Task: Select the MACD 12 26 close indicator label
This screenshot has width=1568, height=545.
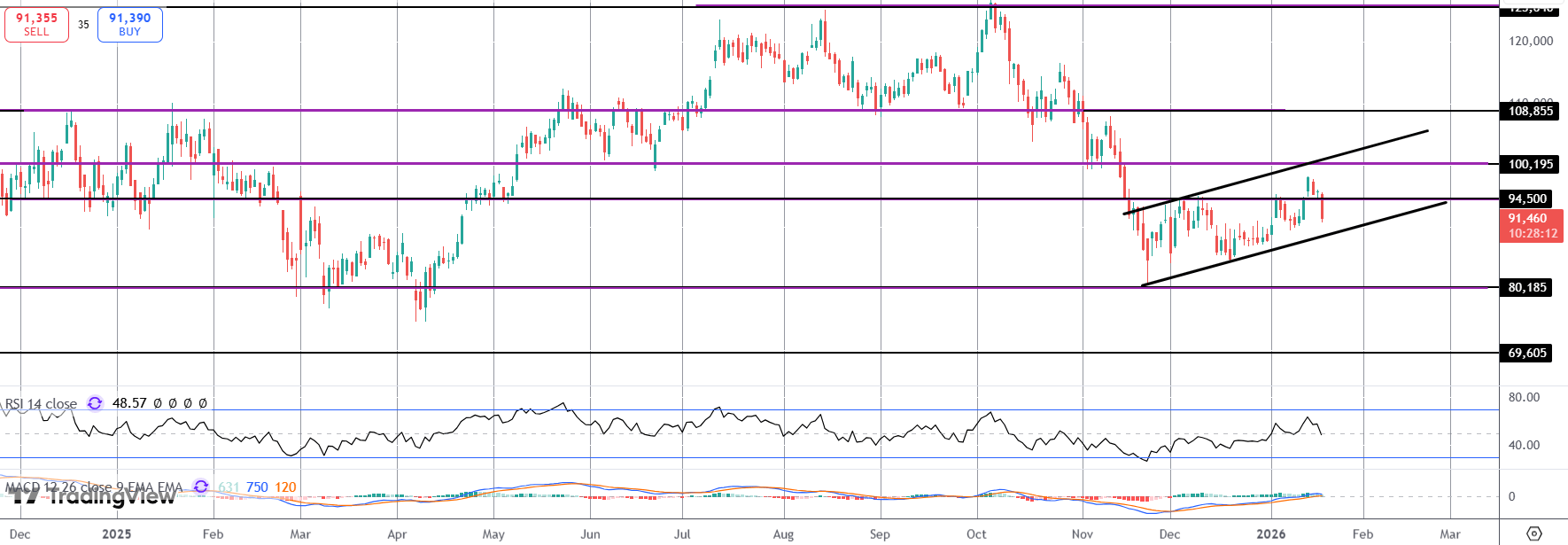Action: tap(93, 487)
